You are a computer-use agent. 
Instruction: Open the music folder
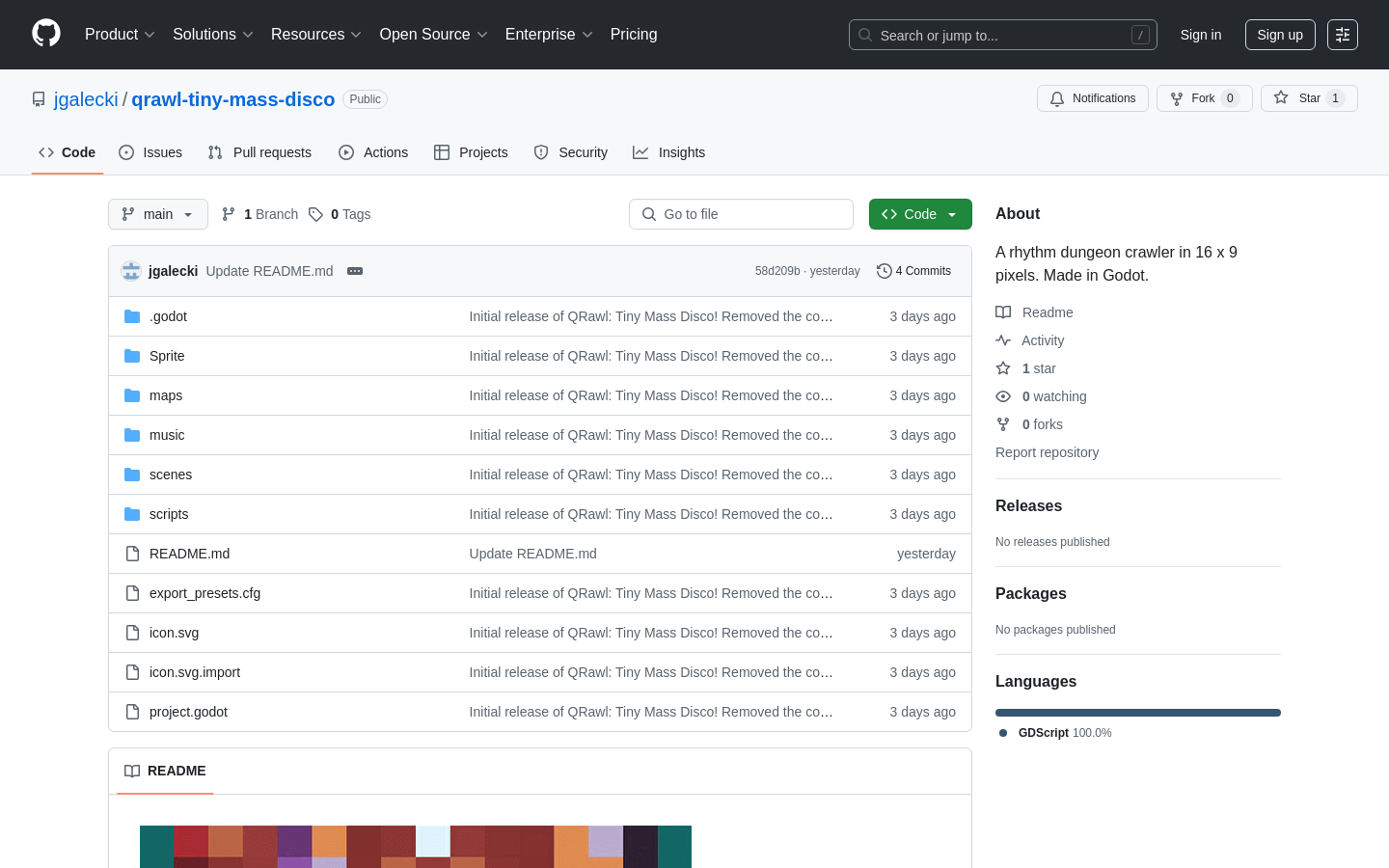click(x=167, y=435)
